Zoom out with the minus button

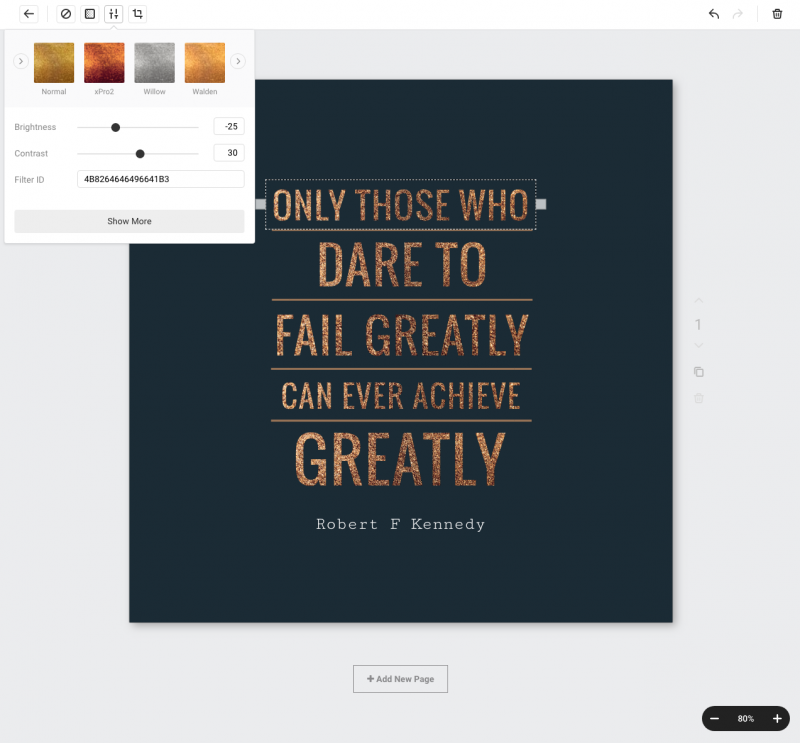coord(714,718)
